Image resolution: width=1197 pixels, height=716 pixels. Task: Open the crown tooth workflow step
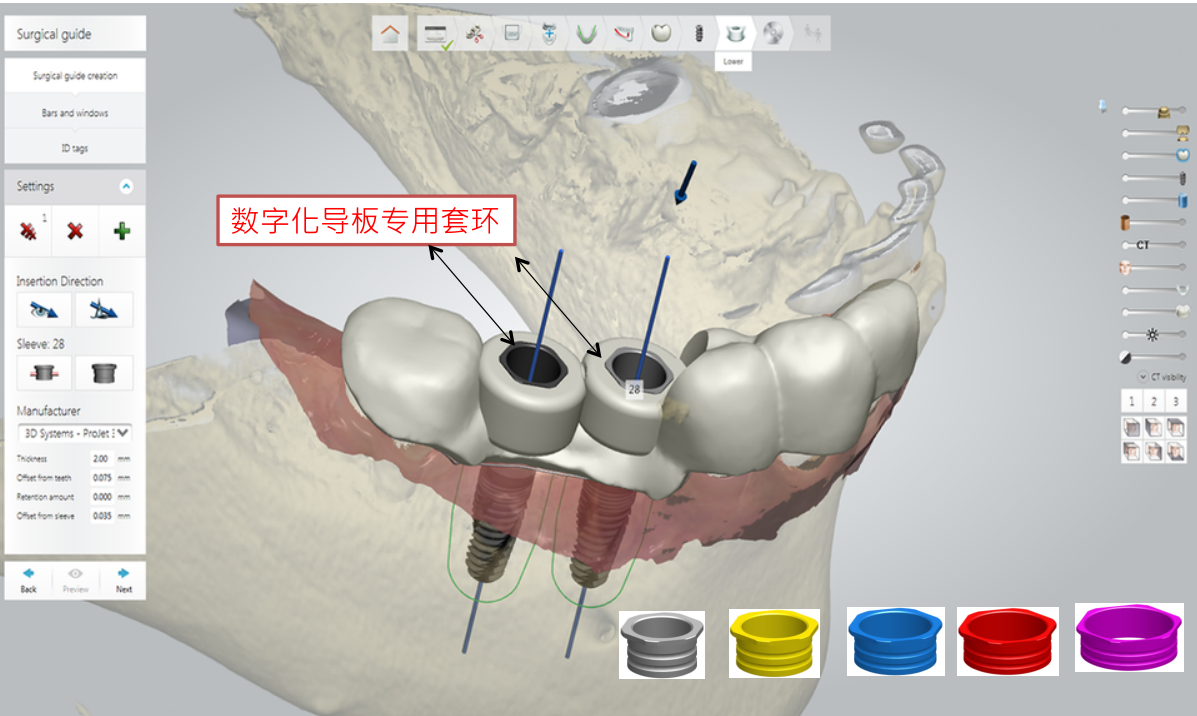click(660, 34)
